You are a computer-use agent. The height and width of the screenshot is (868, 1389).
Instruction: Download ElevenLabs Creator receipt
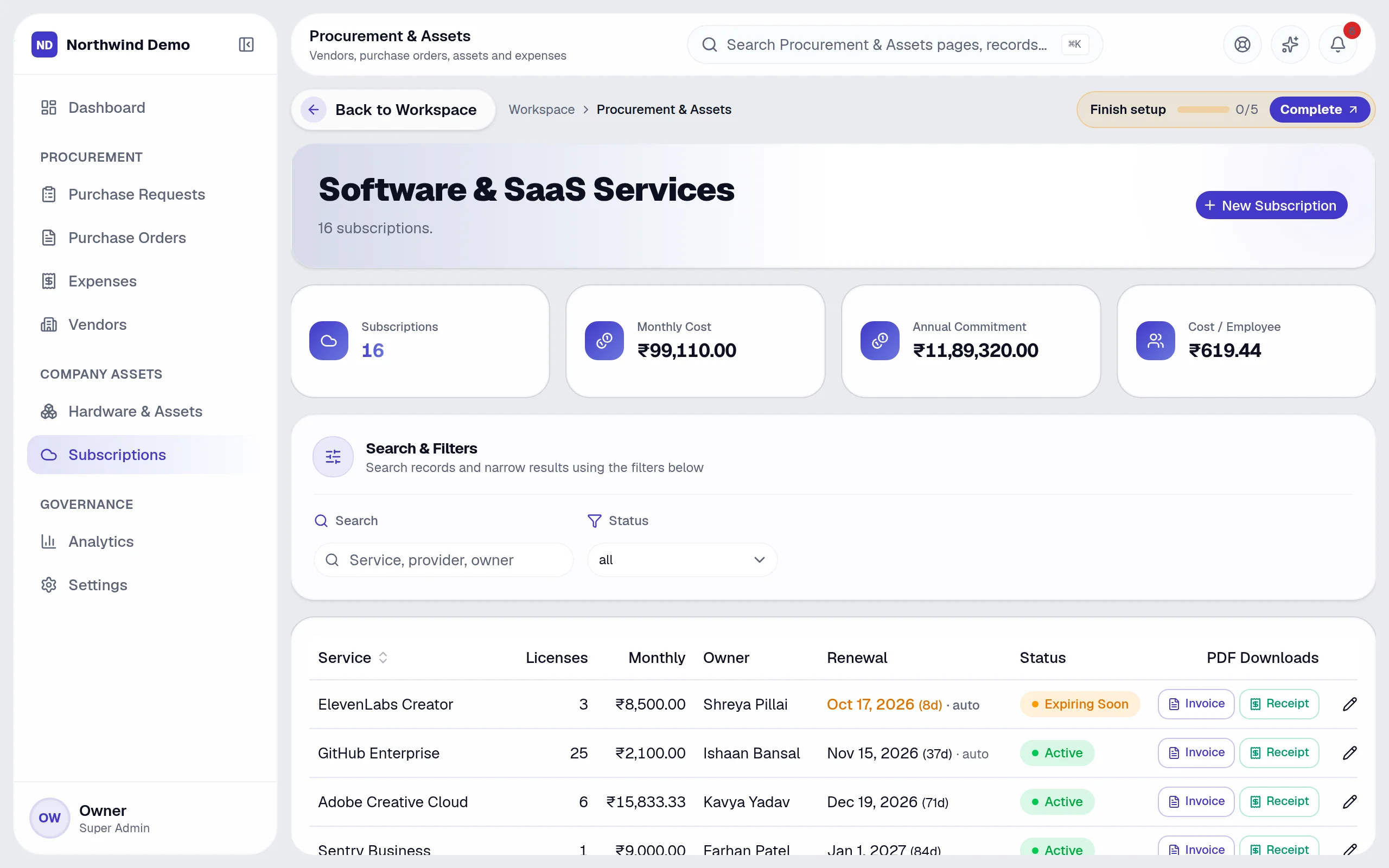pyautogui.click(x=1279, y=704)
